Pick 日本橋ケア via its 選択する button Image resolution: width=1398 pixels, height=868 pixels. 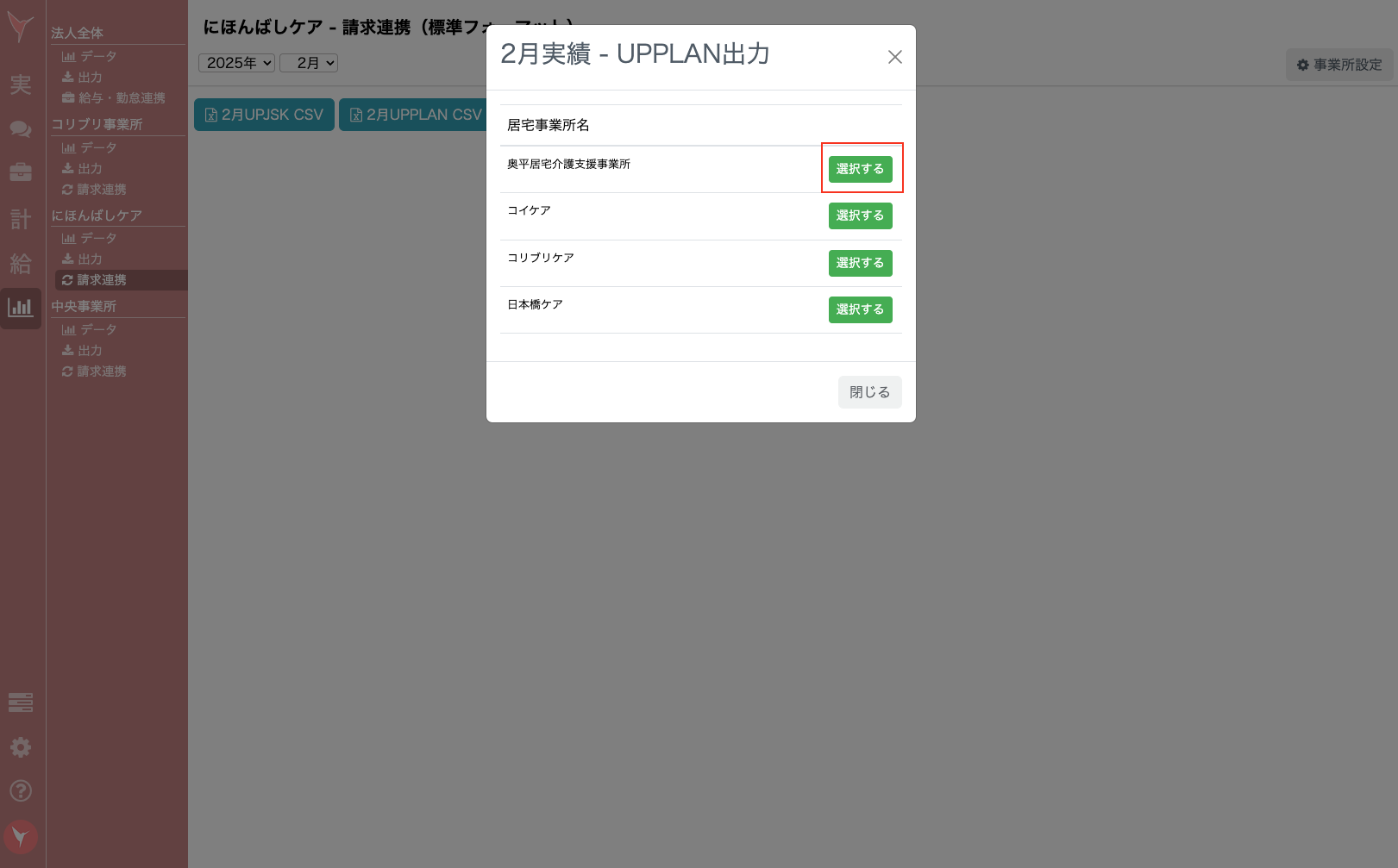pyautogui.click(x=860, y=309)
